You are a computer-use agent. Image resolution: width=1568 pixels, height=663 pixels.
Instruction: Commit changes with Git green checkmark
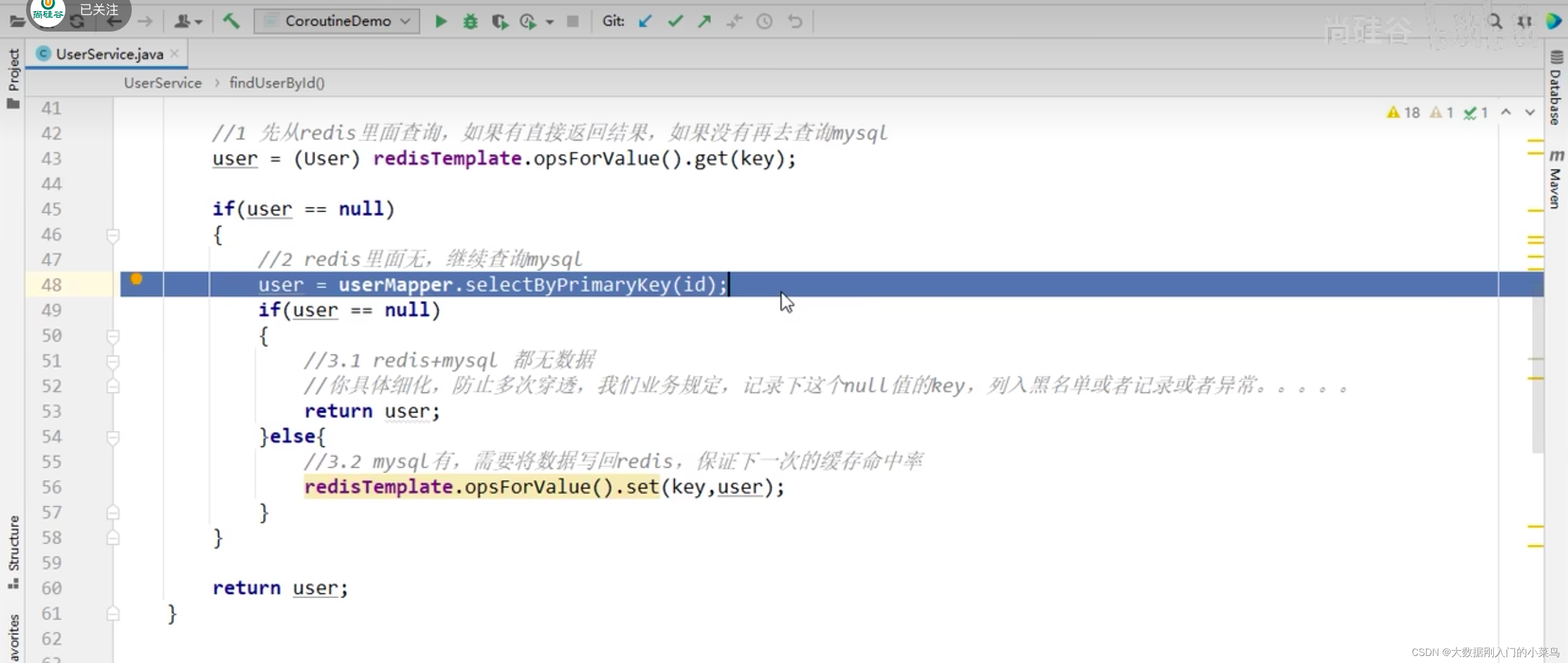(x=675, y=22)
